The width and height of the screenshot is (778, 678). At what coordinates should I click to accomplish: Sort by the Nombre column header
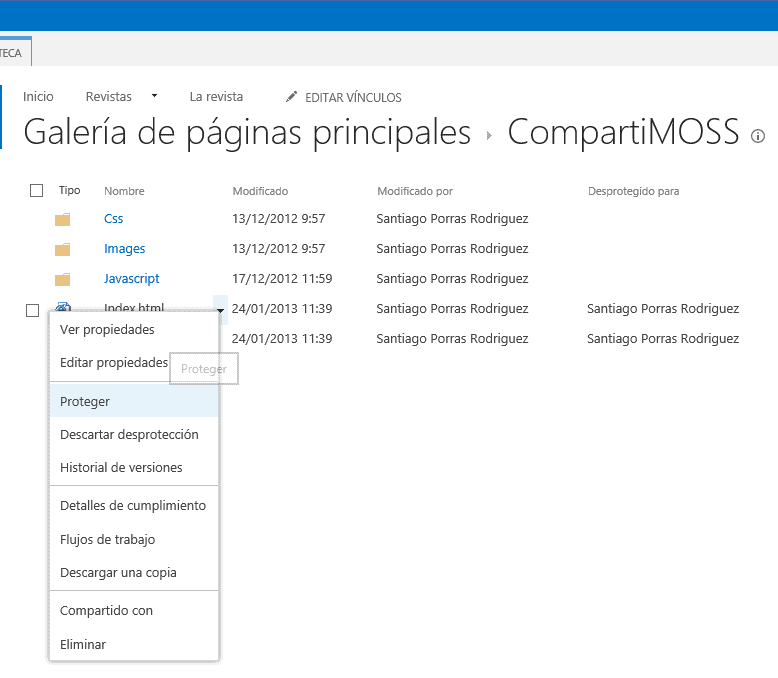pyautogui.click(x=124, y=191)
